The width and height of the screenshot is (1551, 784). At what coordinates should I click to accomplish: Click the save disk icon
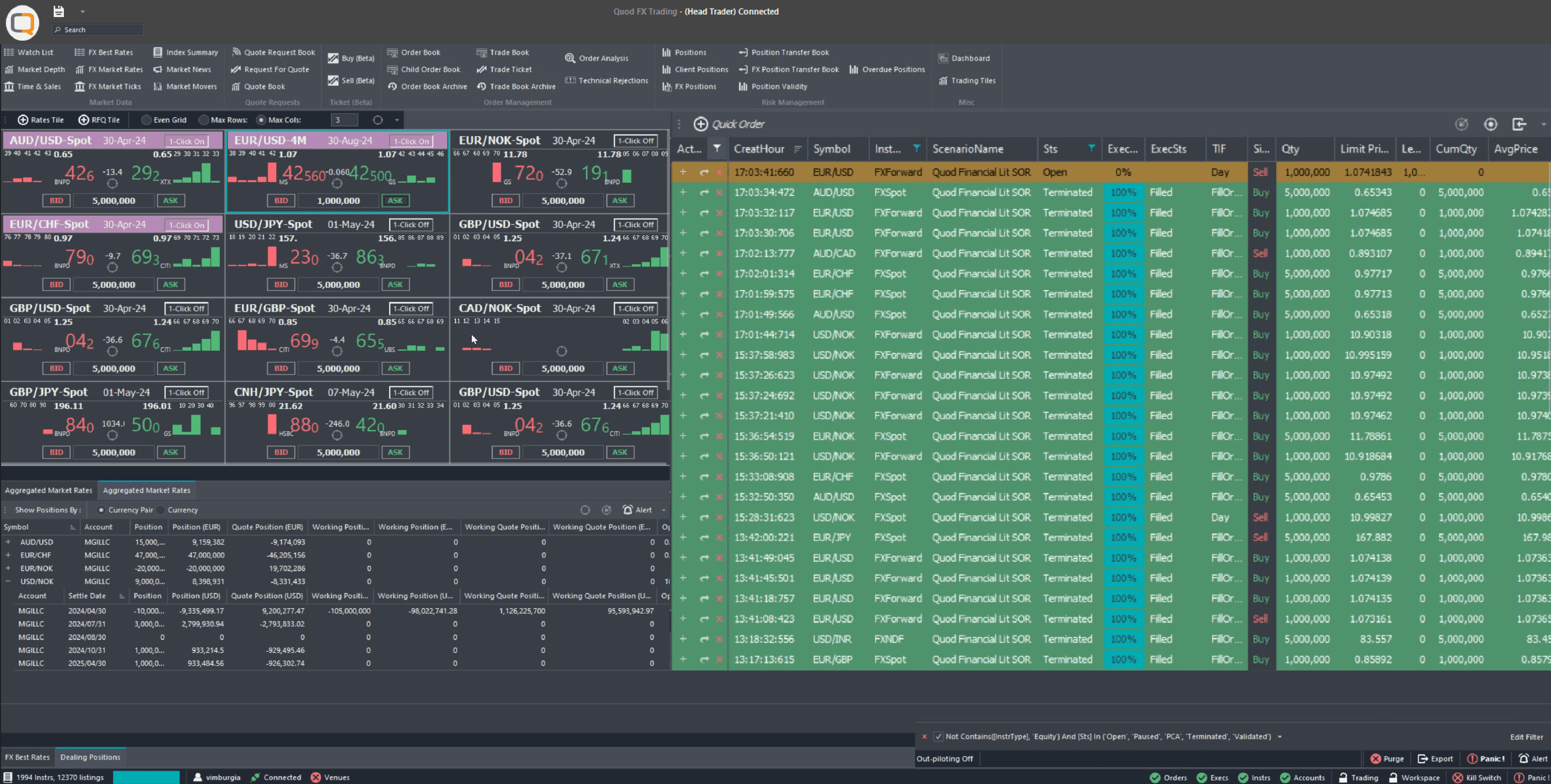58,12
